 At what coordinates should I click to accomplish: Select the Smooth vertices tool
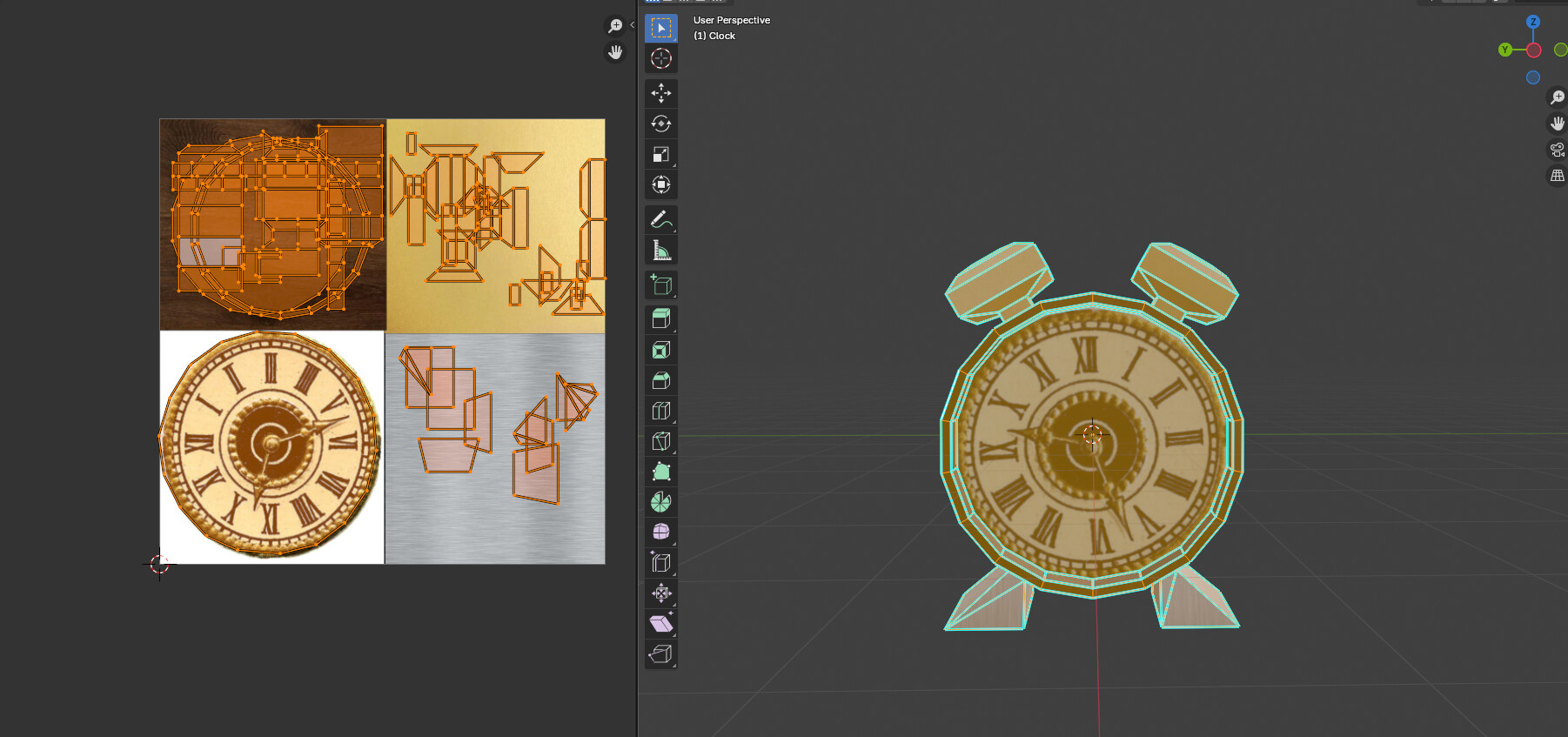pyautogui.click(x=661, y=532)
